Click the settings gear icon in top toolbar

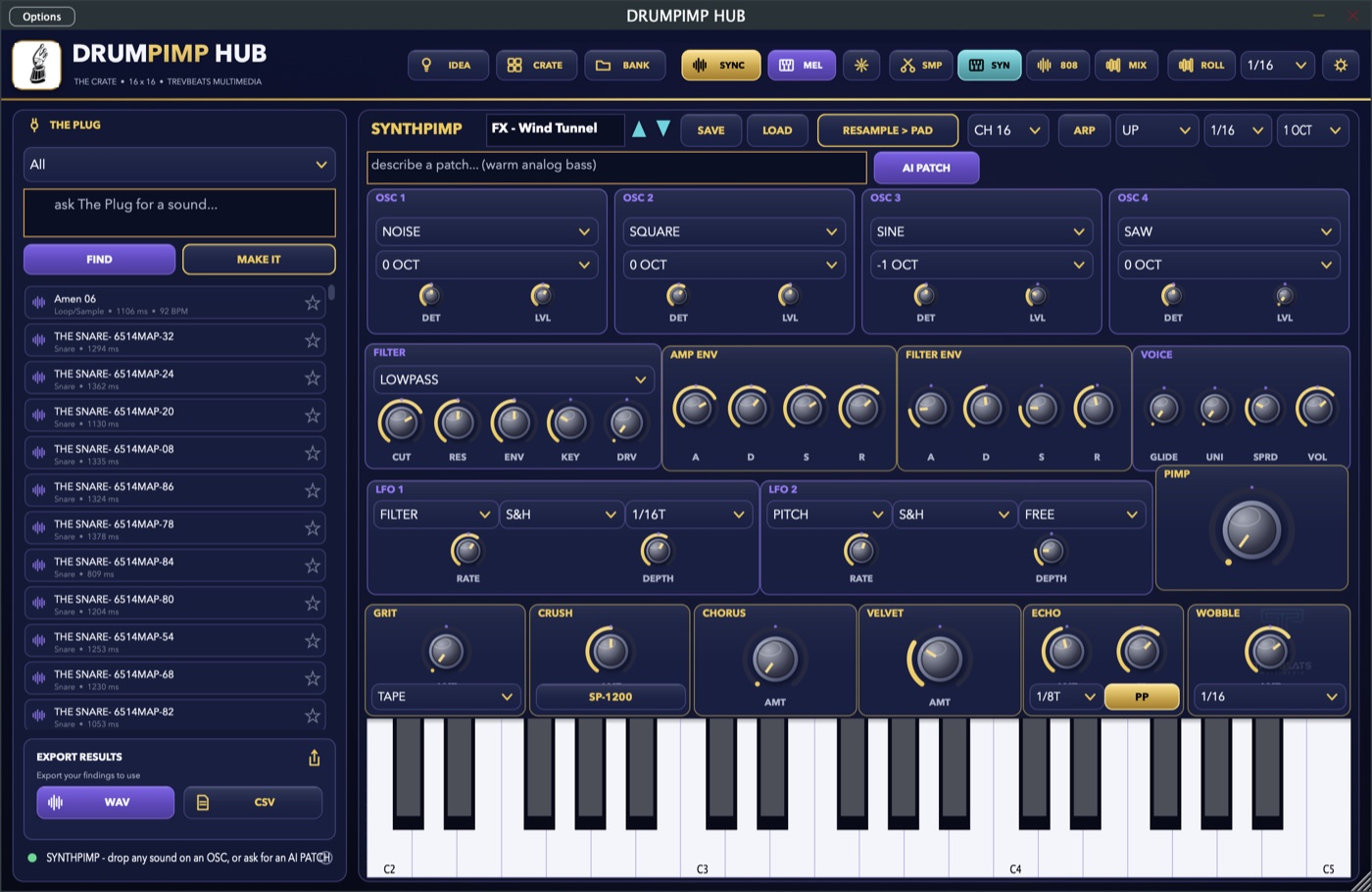(x=1340, y=66)
